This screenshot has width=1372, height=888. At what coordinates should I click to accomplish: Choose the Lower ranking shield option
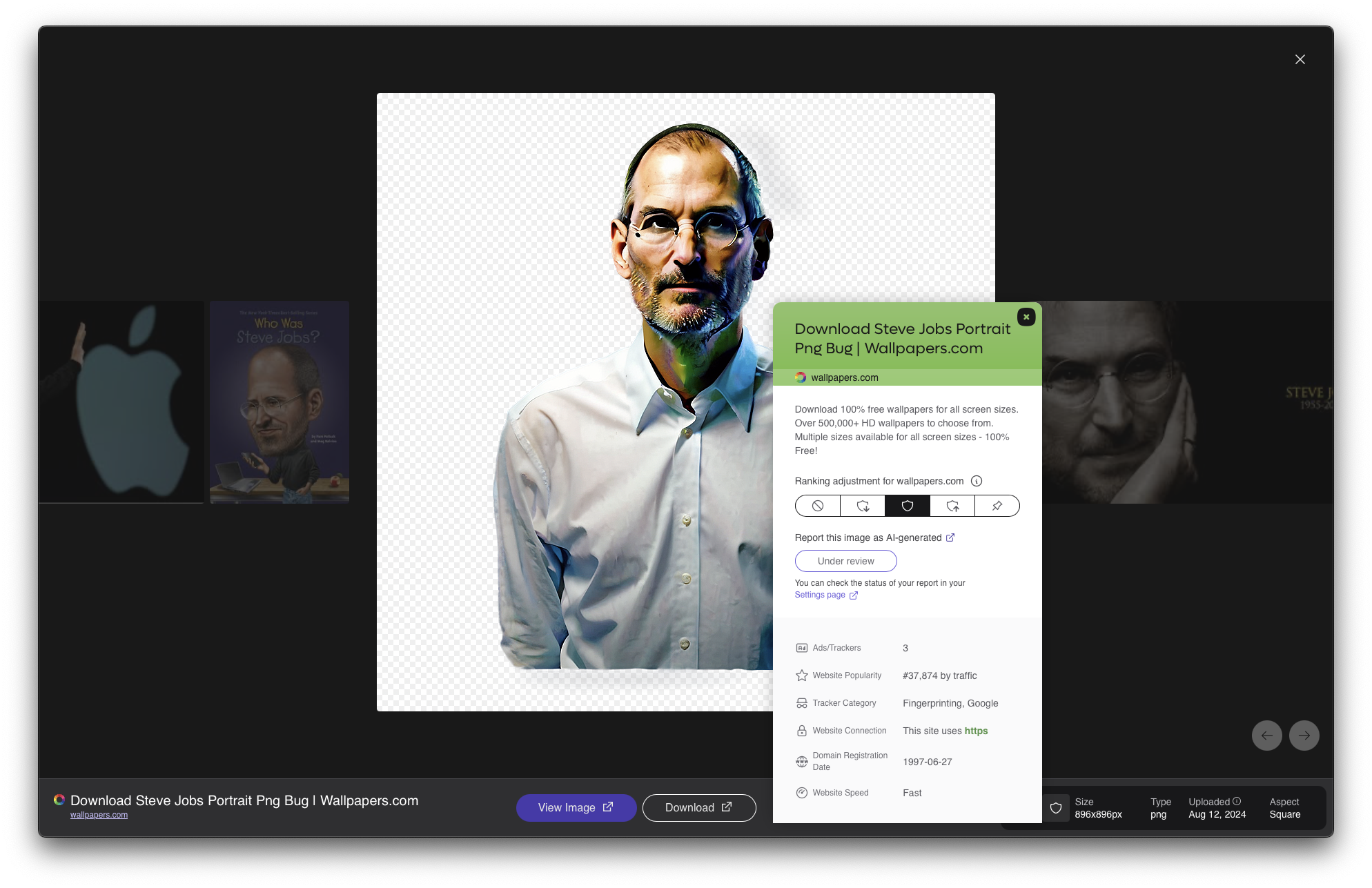coord(863,506)
